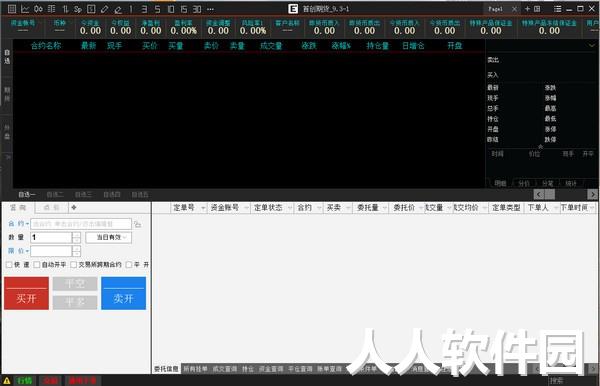Increase price with up stepper
600x386 pixels.
(x=77, y=248)
